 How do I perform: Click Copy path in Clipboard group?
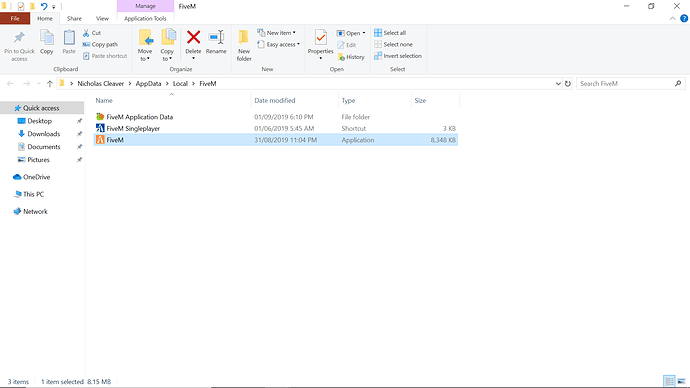tap(100, 44)
